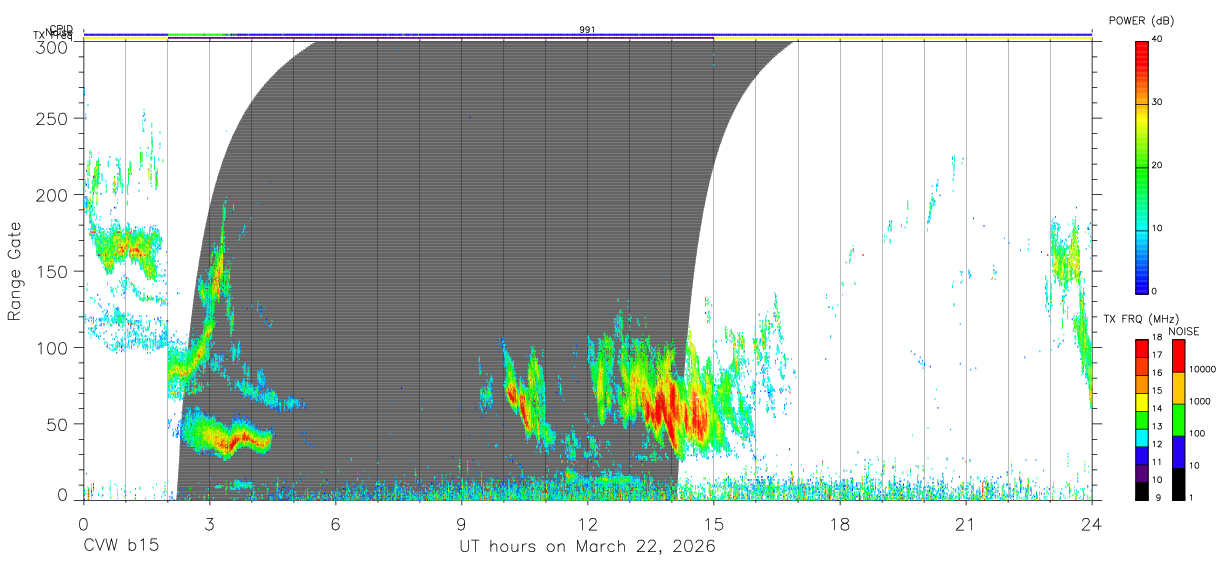Viewport: 1228px width, 567px height.
Task: Click the '1' label on NOISE scale
Action: (1190, 498)
